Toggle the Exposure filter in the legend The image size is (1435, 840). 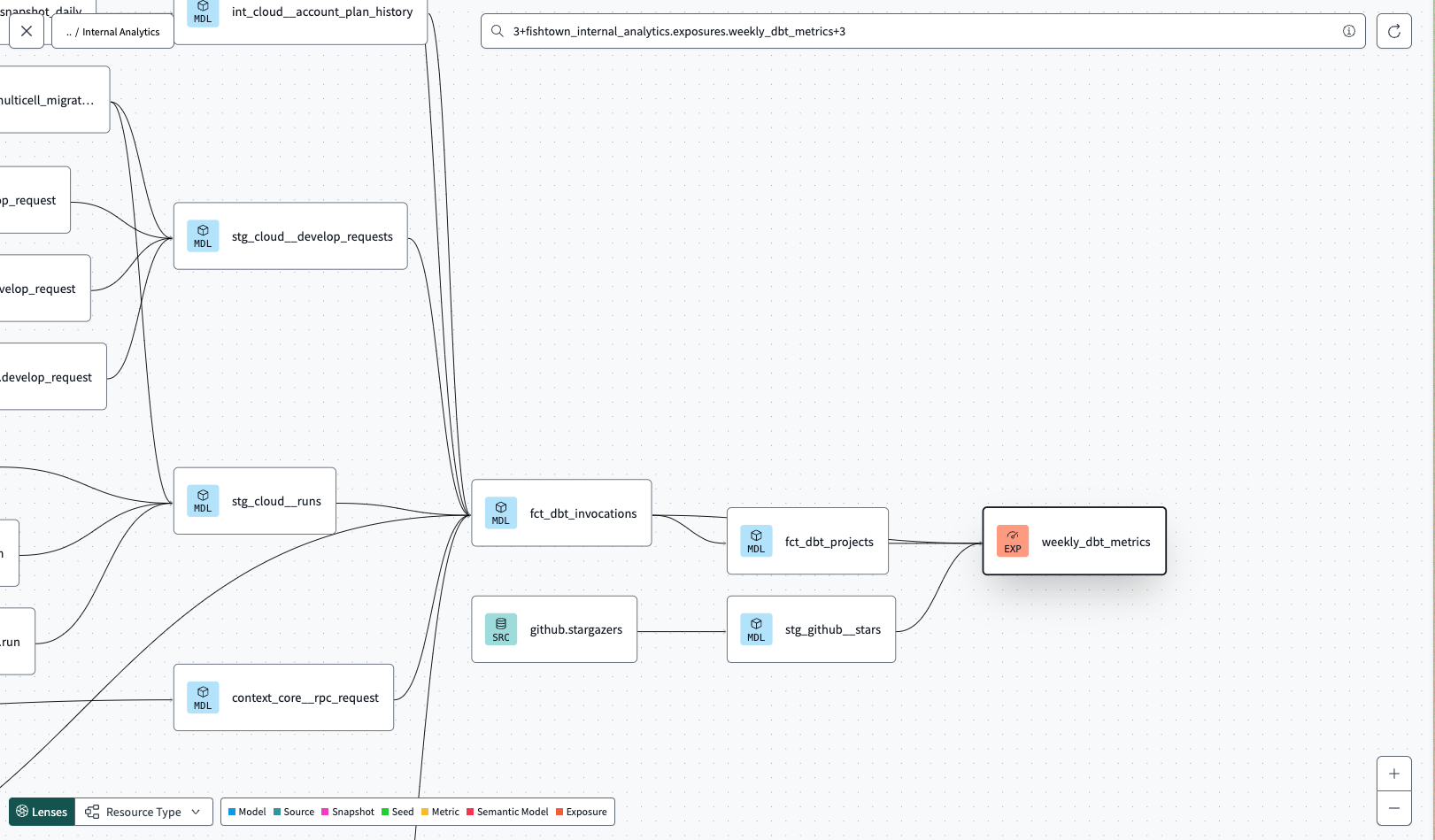(559, 812)
